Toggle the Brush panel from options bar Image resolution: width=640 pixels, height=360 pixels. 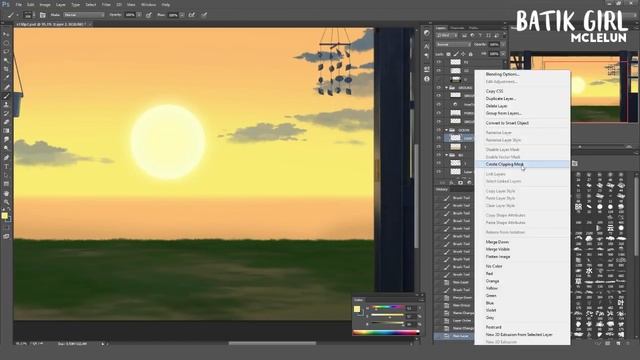pyautogui.click(x=42, y=15)
